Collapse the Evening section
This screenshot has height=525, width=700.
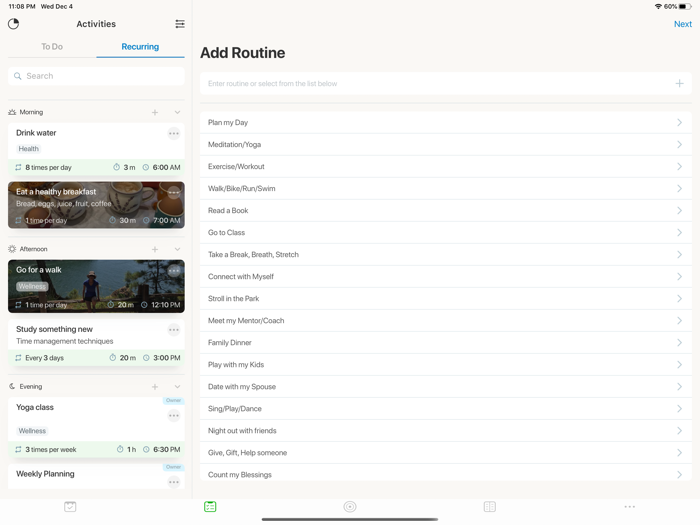tap(177, 387)
